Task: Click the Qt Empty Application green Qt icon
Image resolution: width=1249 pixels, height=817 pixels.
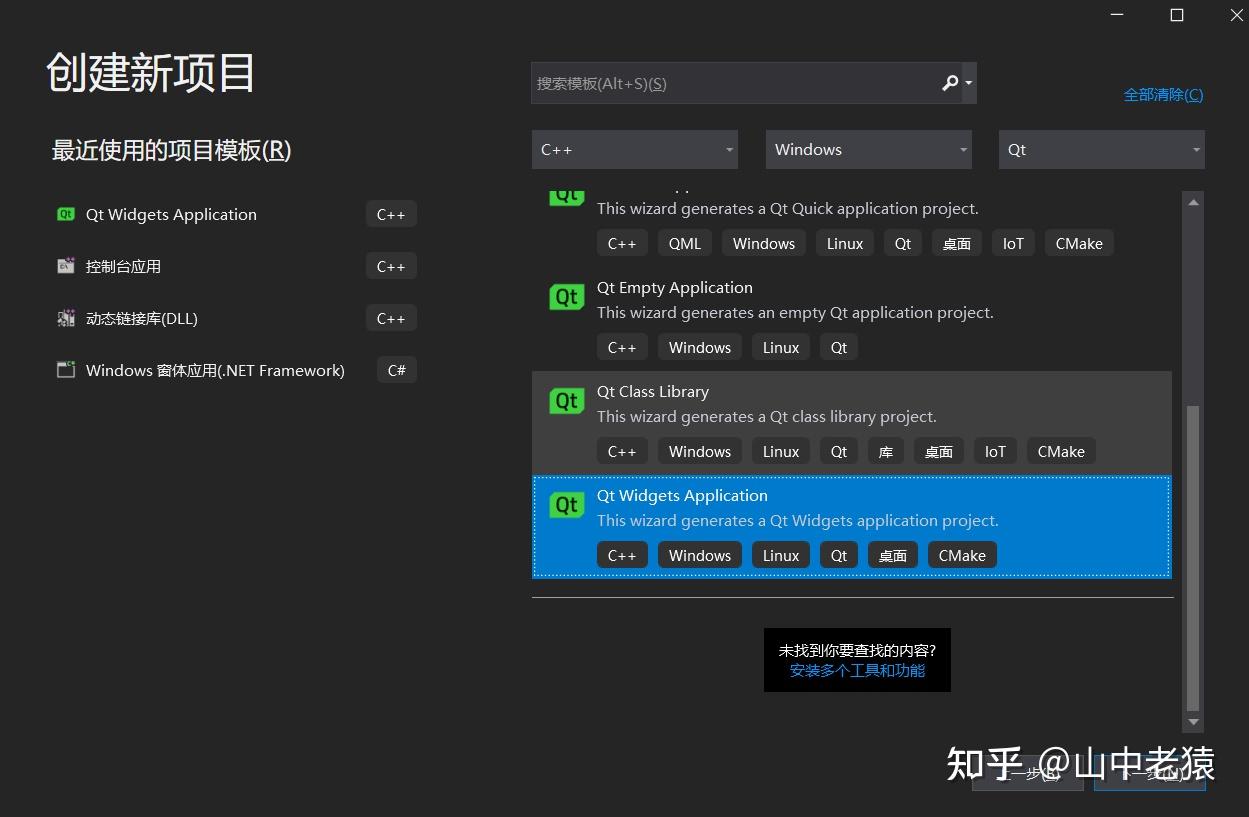Action: tap(567, 297)
